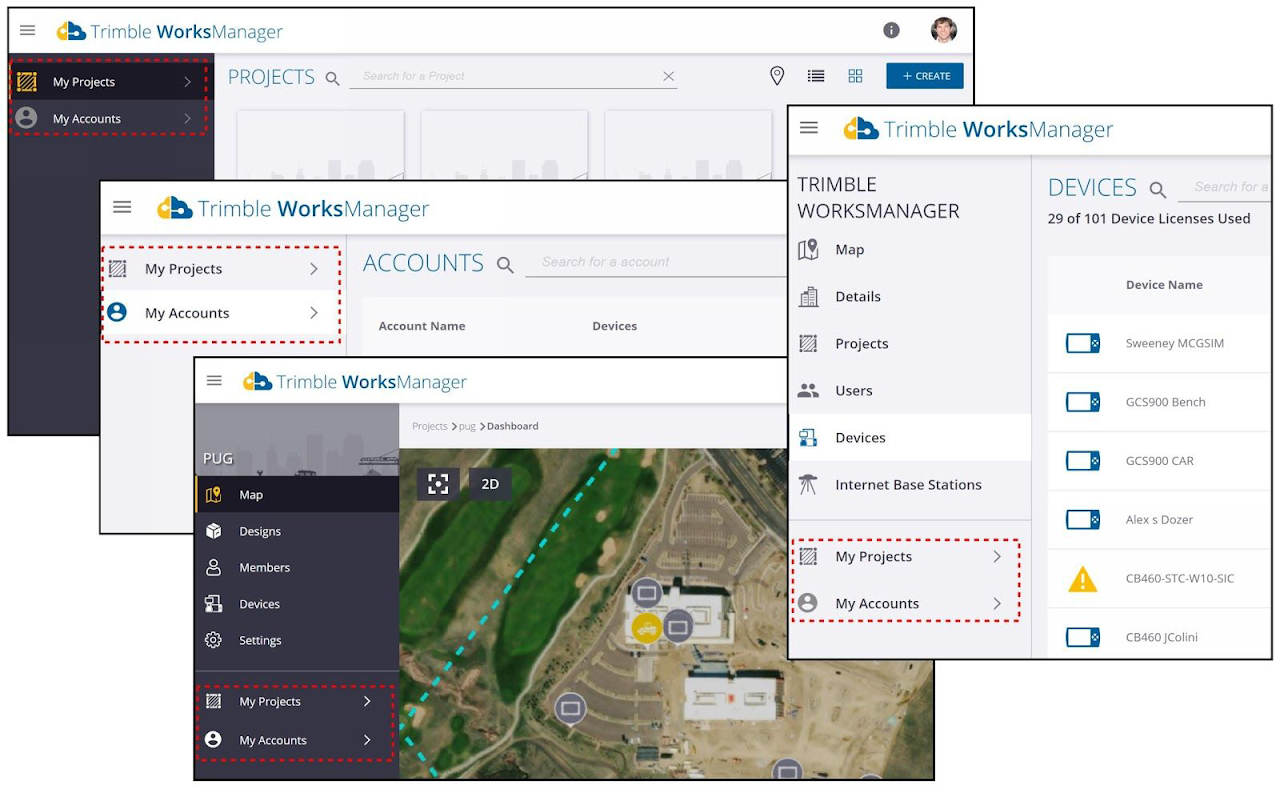Click yellow machine marker on map
Screen dimensions: 1280x793
coord(646,628)
